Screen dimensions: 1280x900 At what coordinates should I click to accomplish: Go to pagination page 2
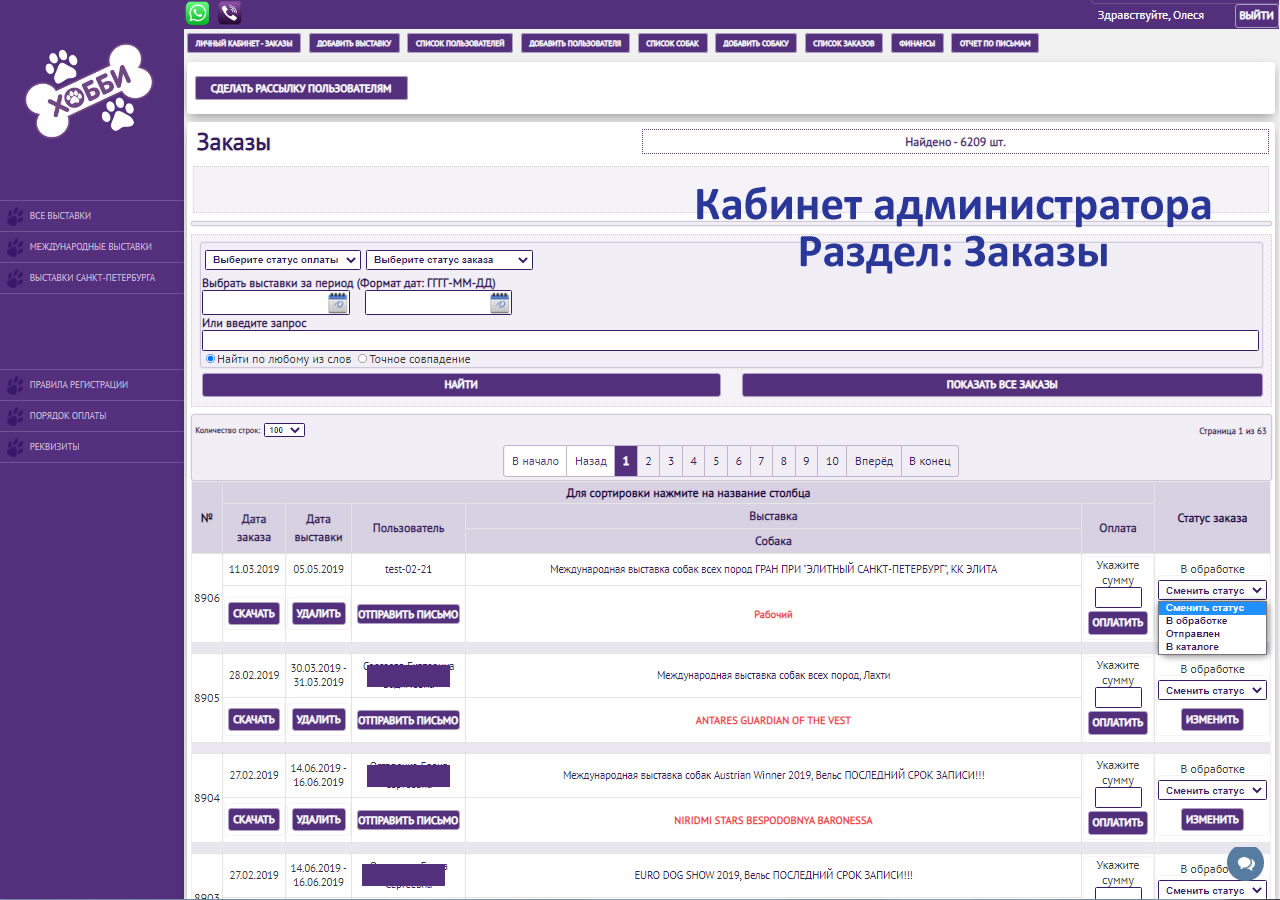tap(648, 461)
